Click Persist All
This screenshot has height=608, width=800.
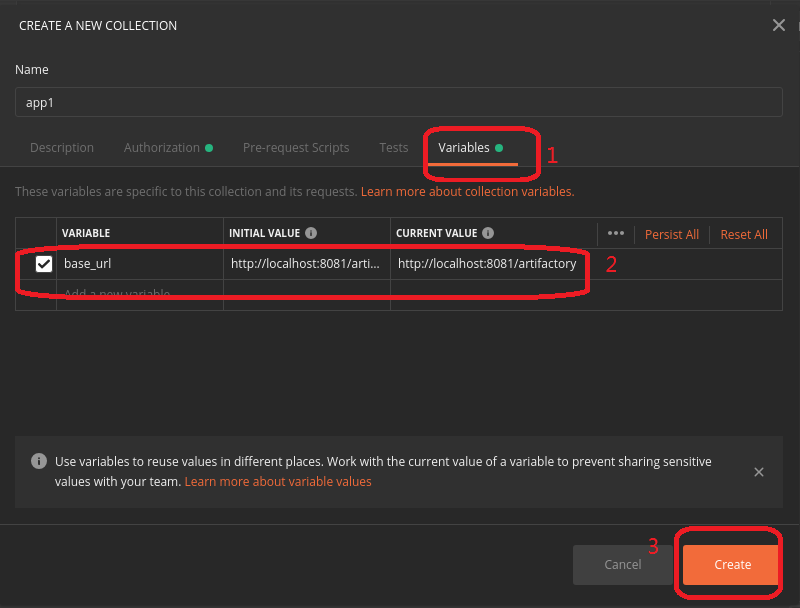pyautogui.click(x=672, y=234)
